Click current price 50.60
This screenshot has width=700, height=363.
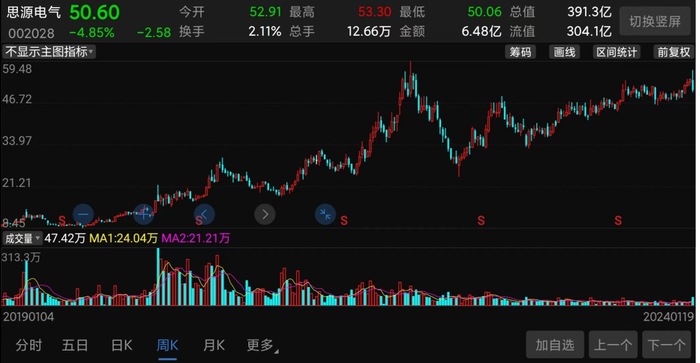[95, 13]
